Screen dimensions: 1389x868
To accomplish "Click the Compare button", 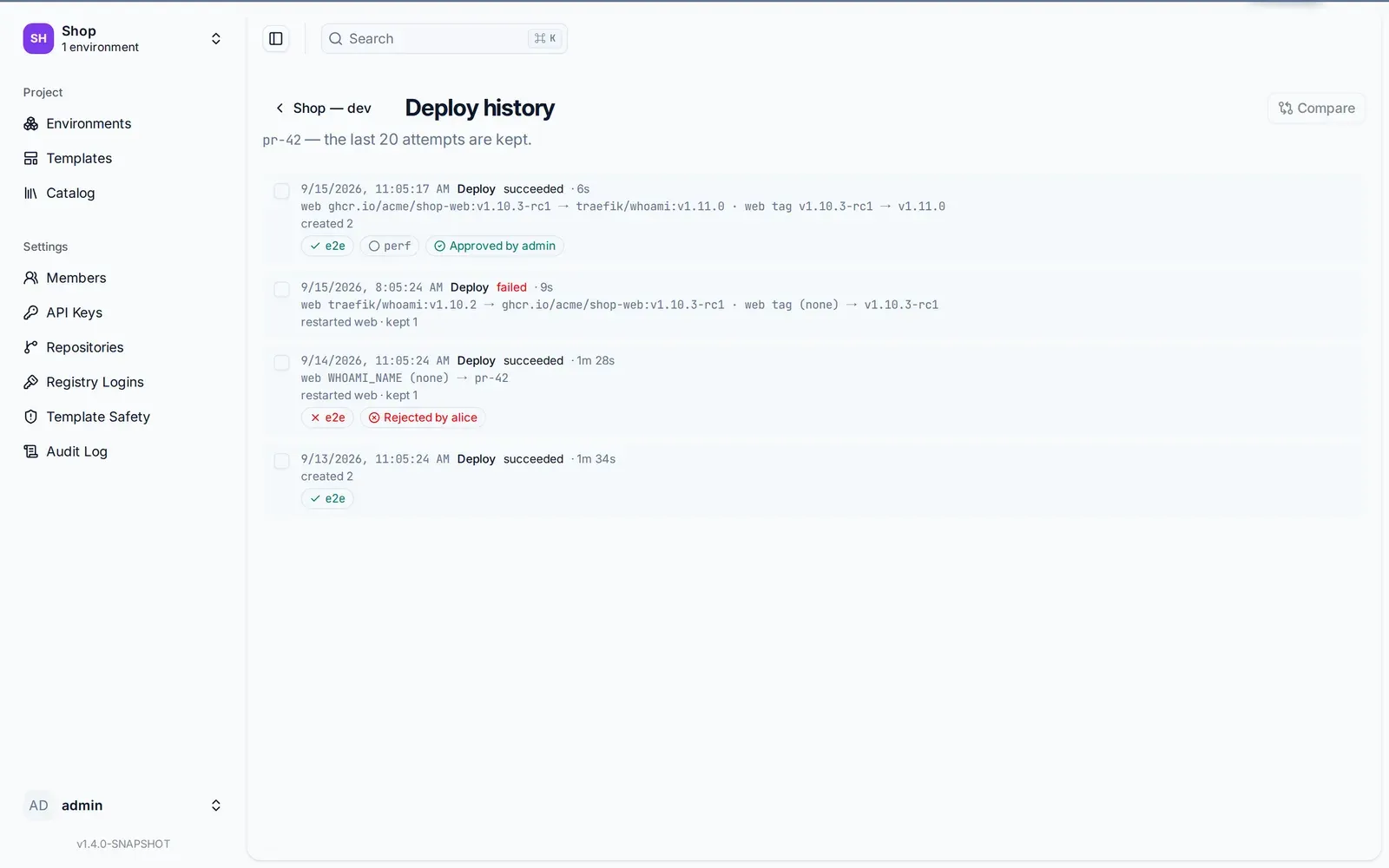I will pos(1316,108).
